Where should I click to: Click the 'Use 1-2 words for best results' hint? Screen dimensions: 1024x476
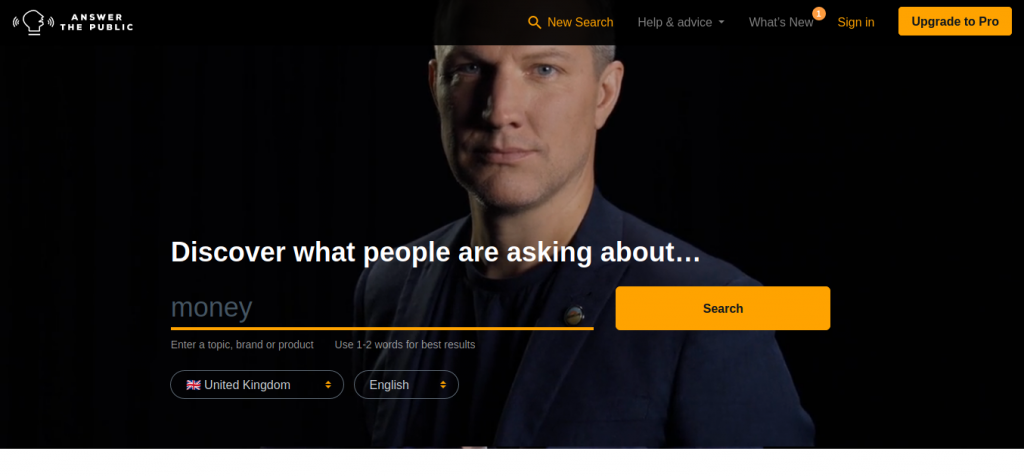pyautogui.click(x=405, y=344)
